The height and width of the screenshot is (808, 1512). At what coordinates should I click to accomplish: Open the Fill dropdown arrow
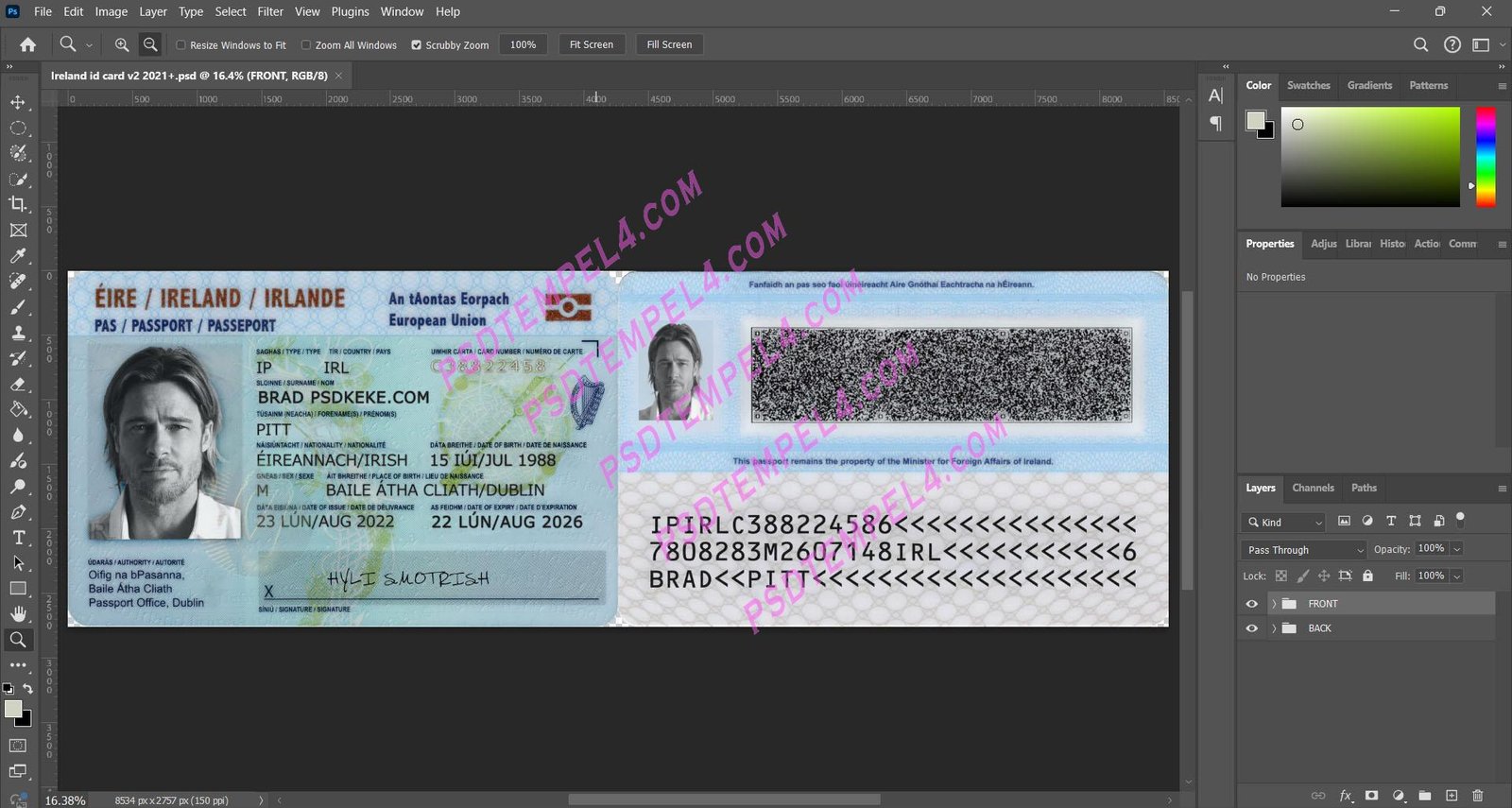coord(1457,576)
